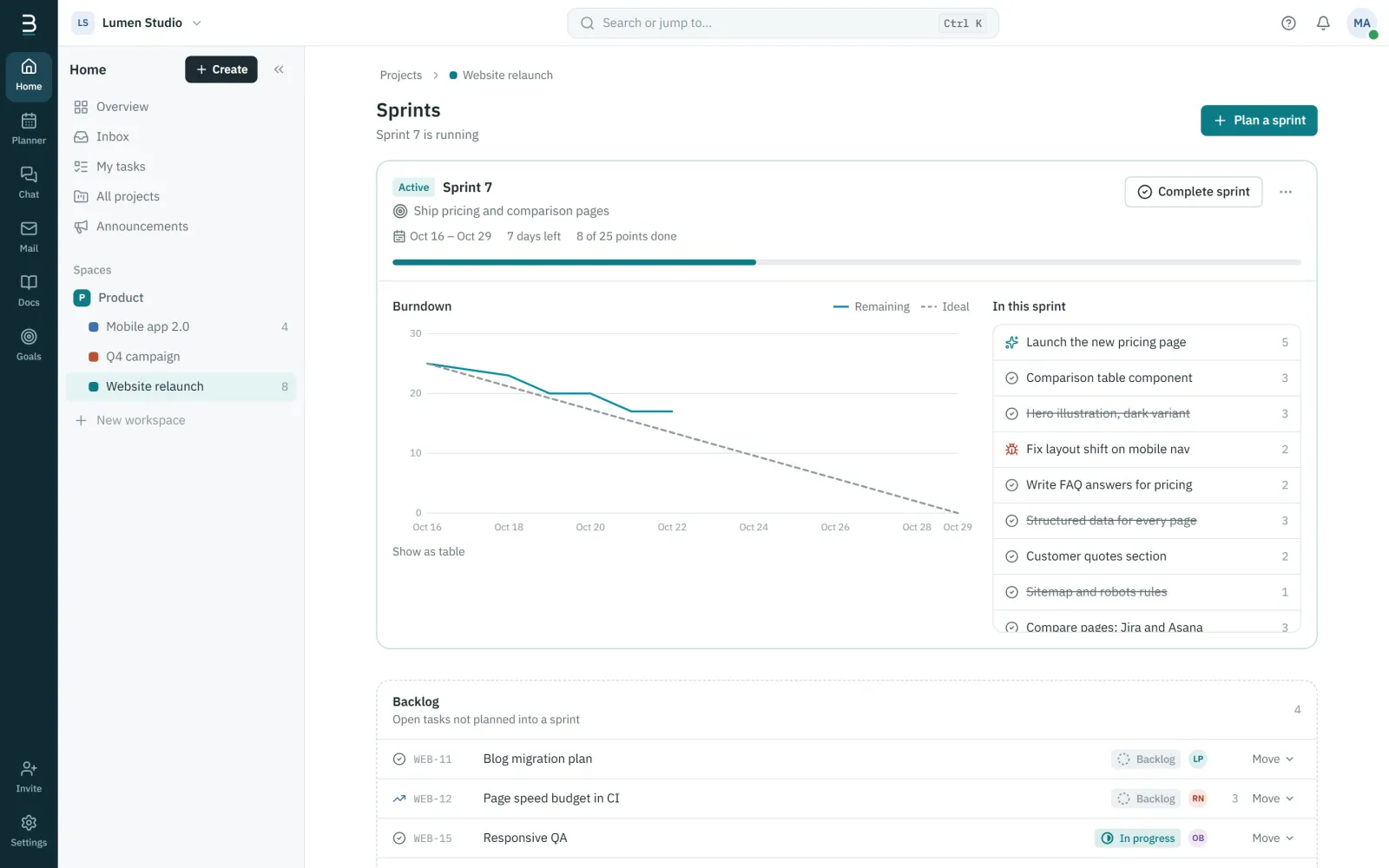
Task: Click the Q4 campaign orange color dot
Action: click(x=94, y=357)
